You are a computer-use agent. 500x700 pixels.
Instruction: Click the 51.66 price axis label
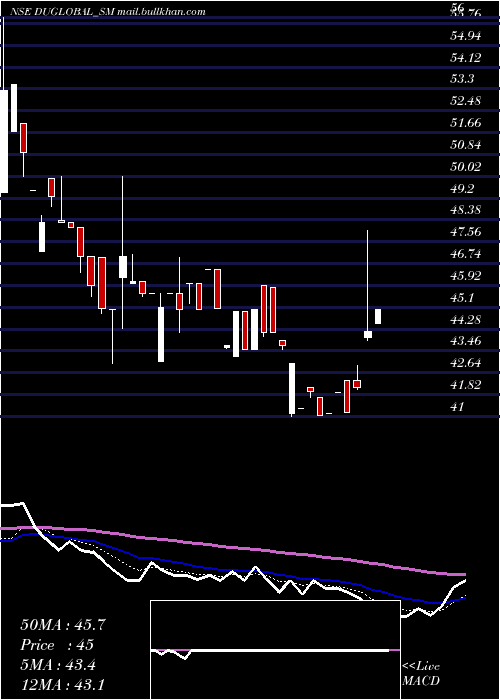point(466,123)
